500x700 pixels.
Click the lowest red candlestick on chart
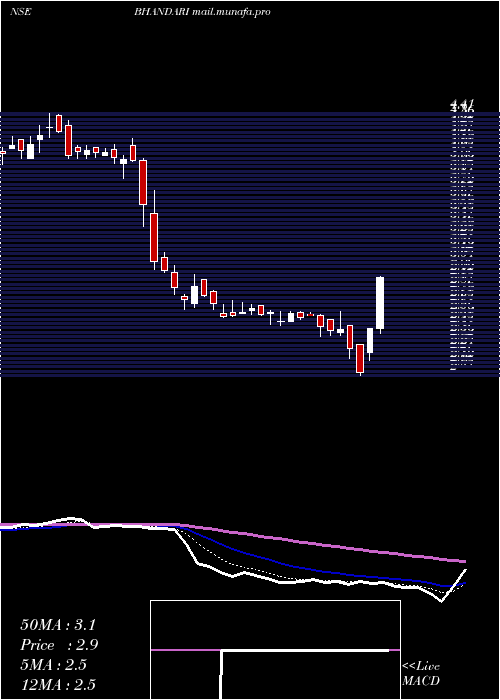tap(360, 358)
